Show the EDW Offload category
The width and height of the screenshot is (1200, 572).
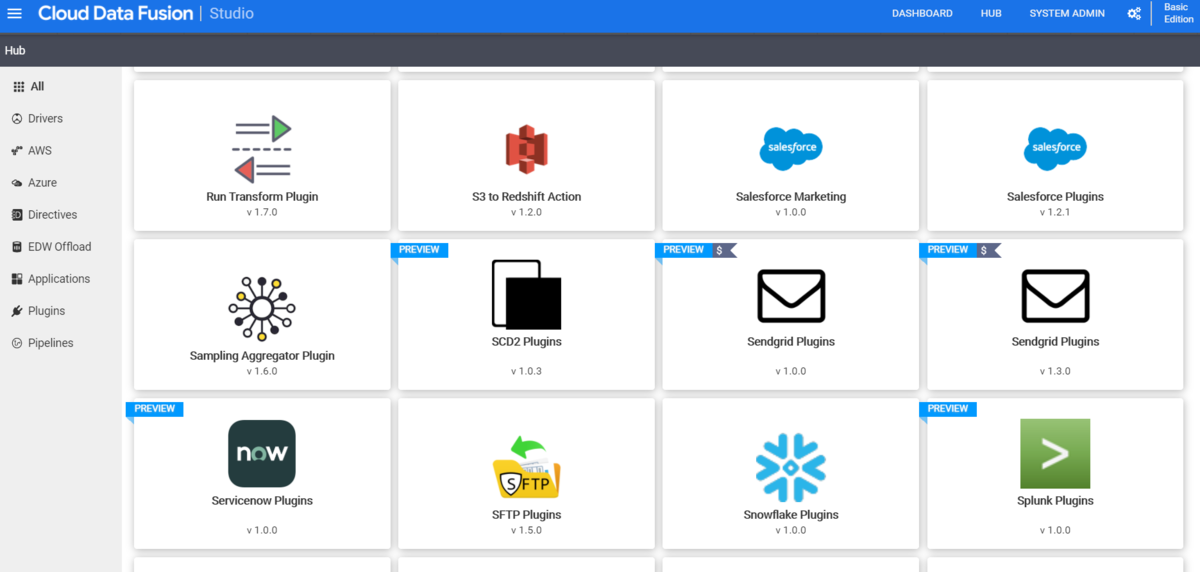[59, 247]
